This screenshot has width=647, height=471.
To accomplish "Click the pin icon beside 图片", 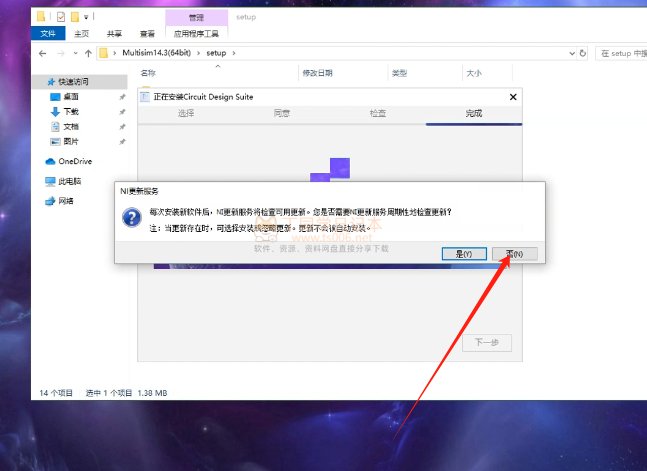I will click(x=122, y=142).
